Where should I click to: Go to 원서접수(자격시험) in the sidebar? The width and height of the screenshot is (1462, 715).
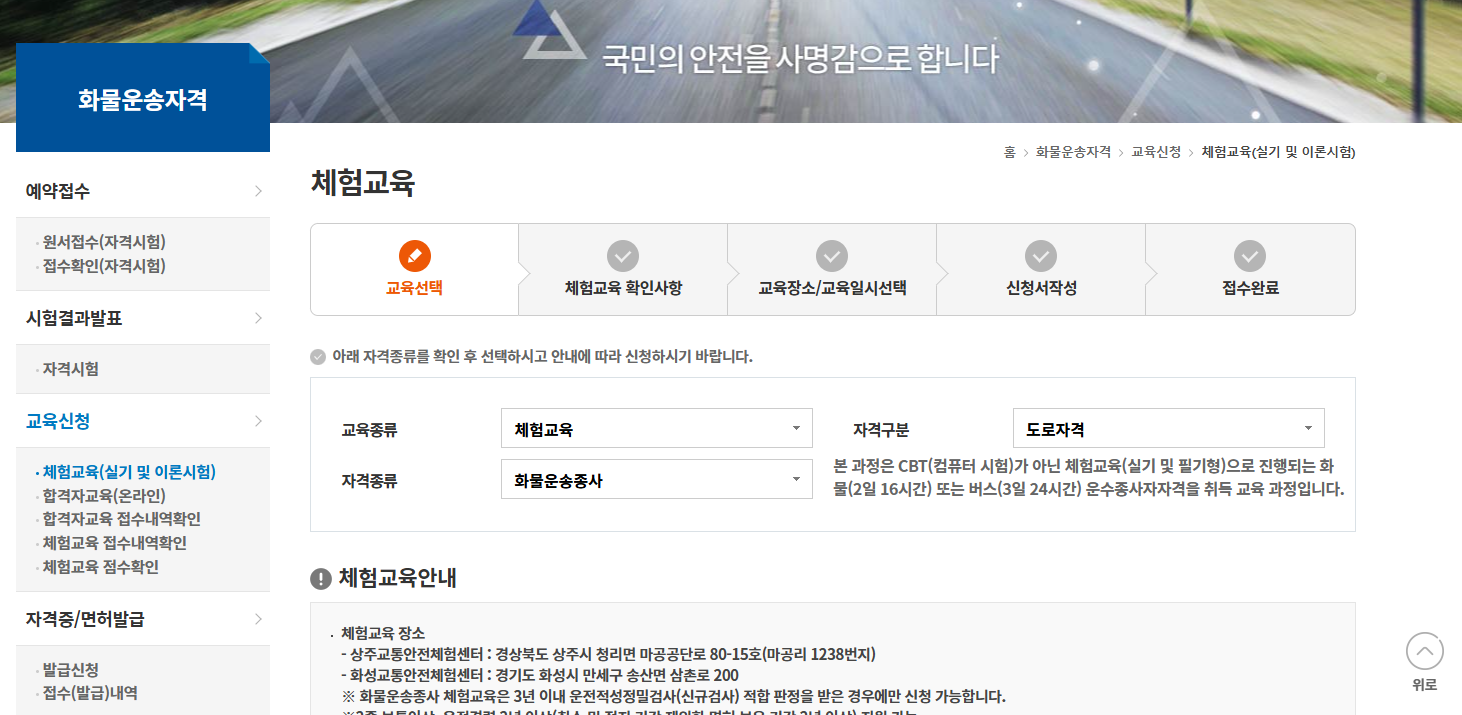point(103,242)
